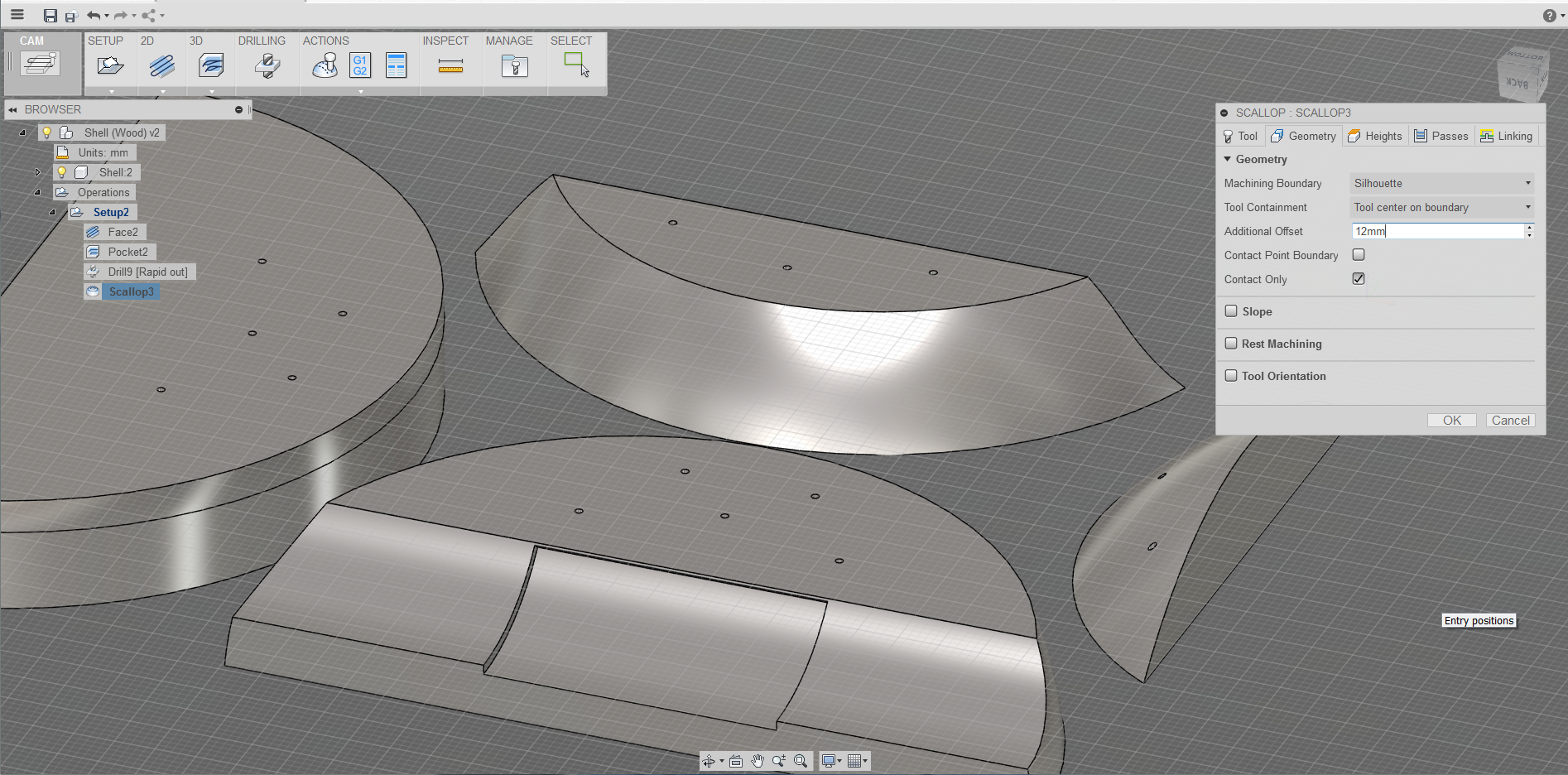Open the 3D menu dropdown arrow
1568x775 pixels.
[x=212, y=91]
